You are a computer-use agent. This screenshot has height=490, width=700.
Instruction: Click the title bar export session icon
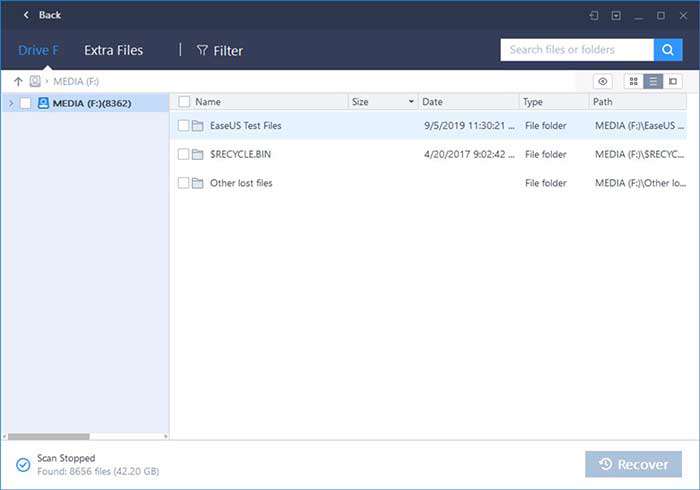594,16
